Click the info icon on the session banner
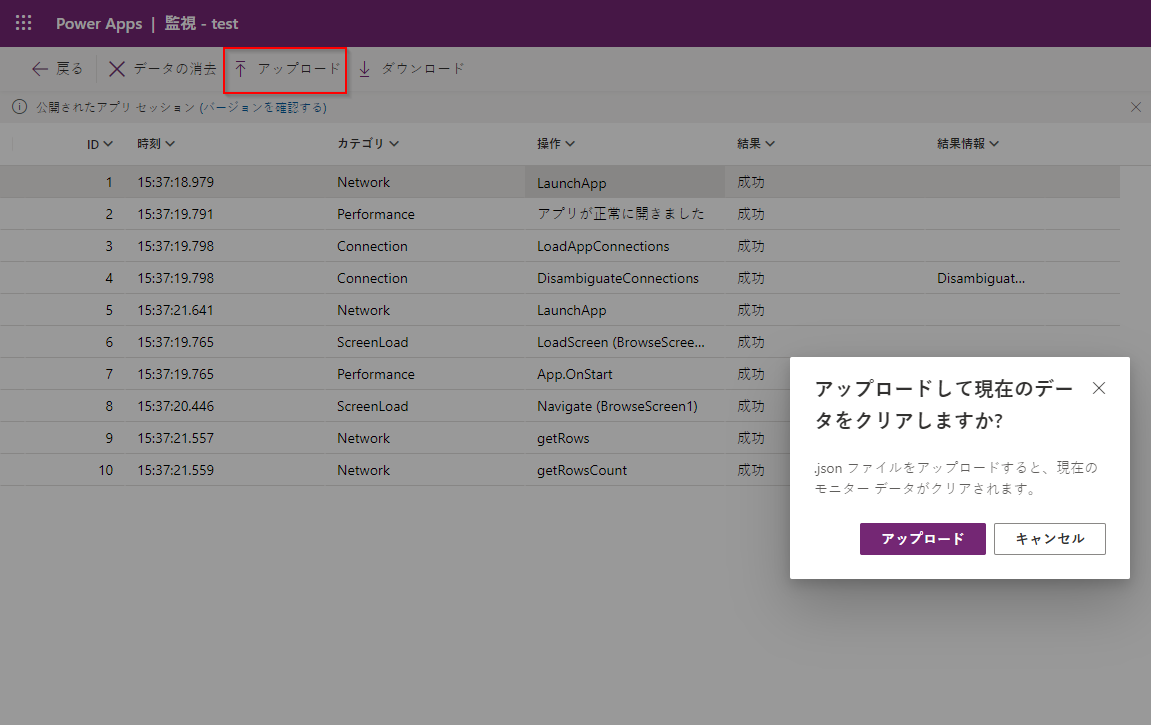This screenshot has width=1151, height=725. 19,107
